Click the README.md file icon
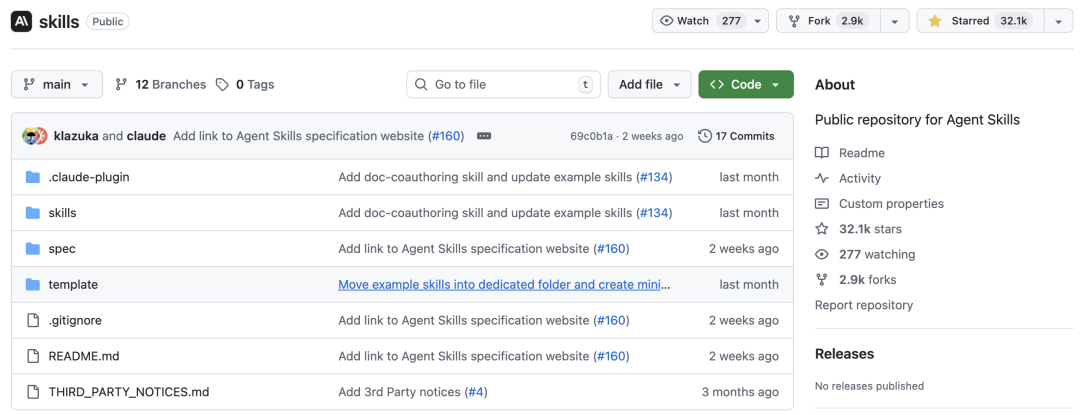Image resolution: width=1080 pixels, height=415 pixels. pyautogui.click(x=32, y=356)
